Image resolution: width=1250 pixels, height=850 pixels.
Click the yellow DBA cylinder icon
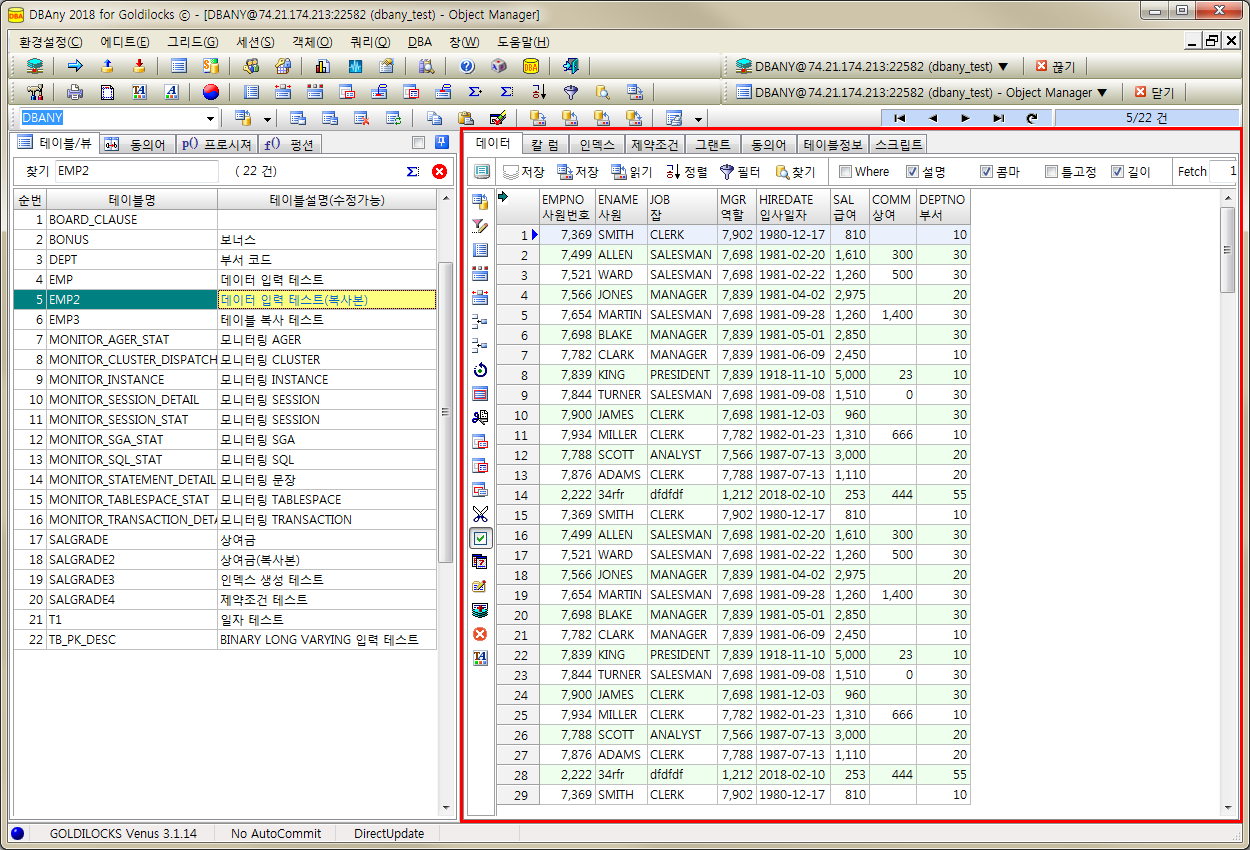coord(531,67)
